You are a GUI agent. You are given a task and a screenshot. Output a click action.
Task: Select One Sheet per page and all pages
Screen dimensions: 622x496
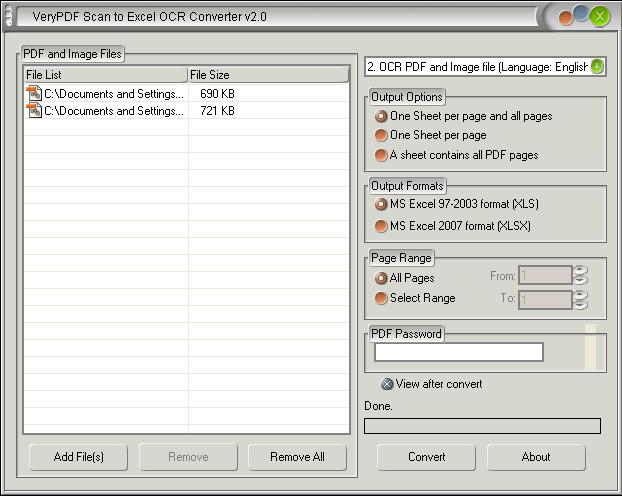coord(463,116)
